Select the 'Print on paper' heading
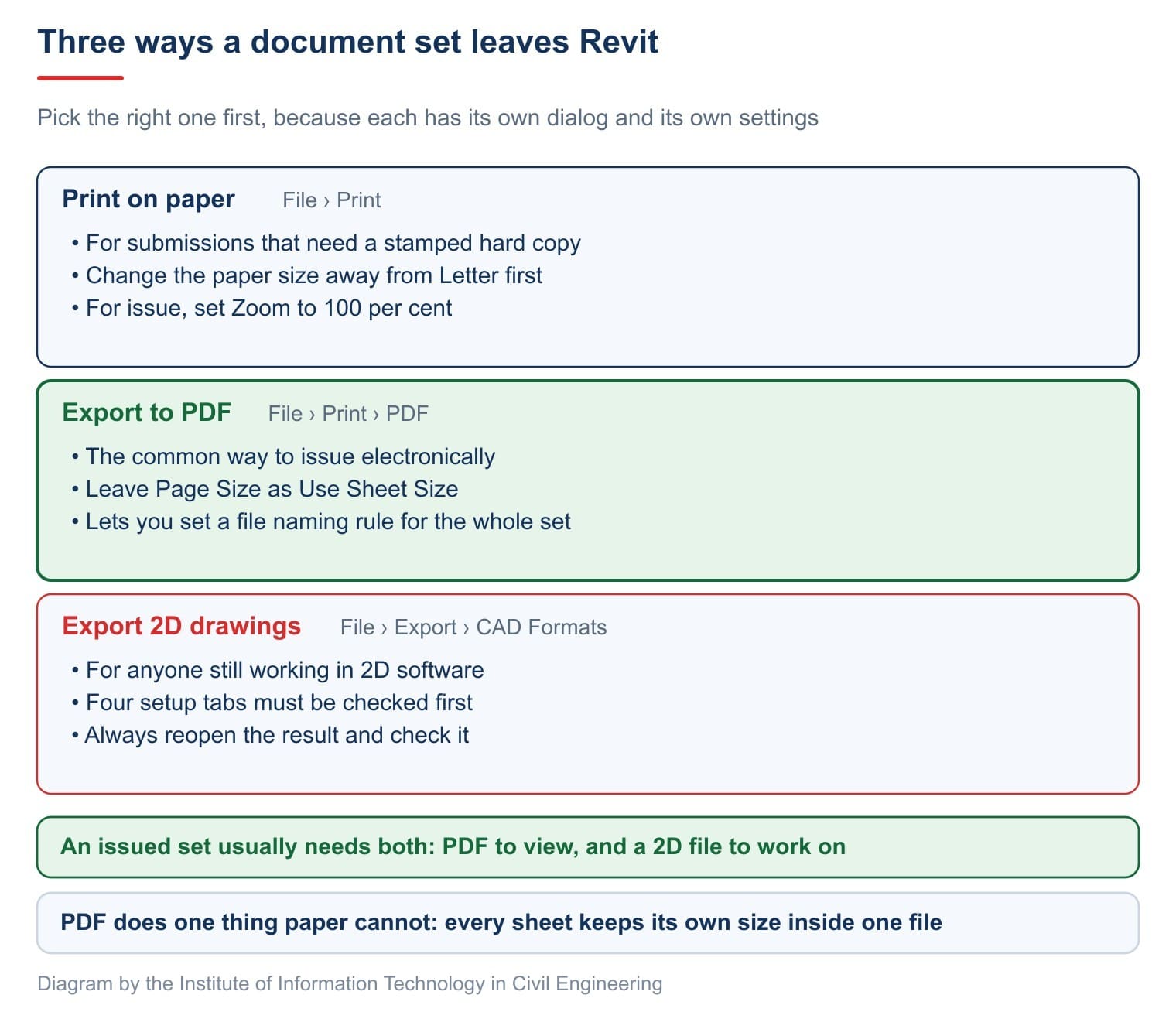Viewport: 1176px width, 1012px height. [x=149, y=199]
